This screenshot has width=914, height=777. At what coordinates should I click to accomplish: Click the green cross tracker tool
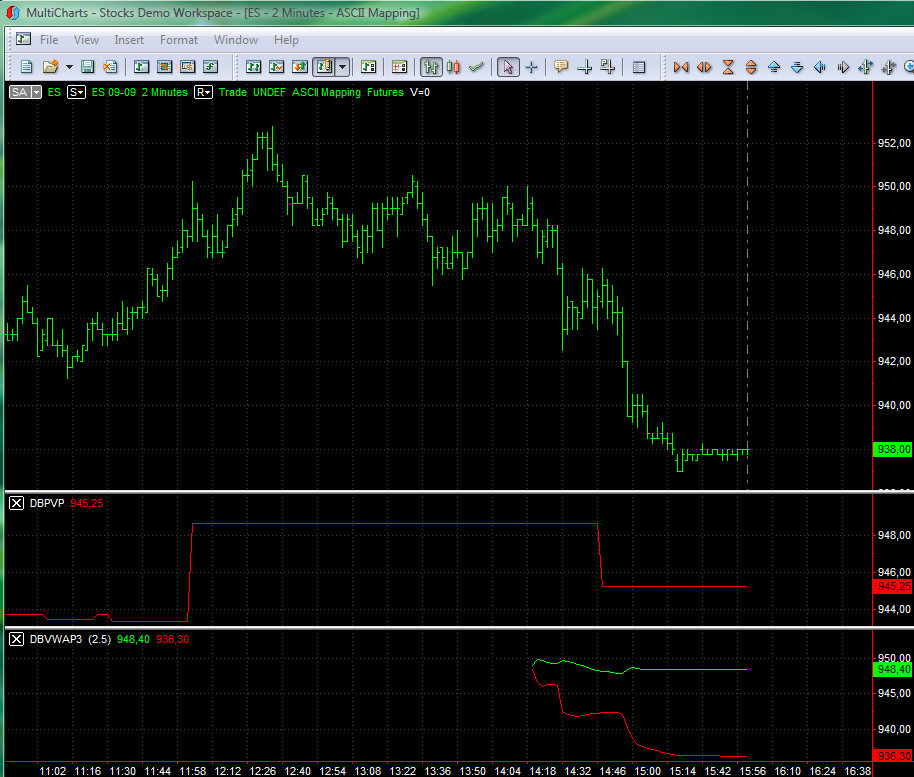click(x=584, y=67)
